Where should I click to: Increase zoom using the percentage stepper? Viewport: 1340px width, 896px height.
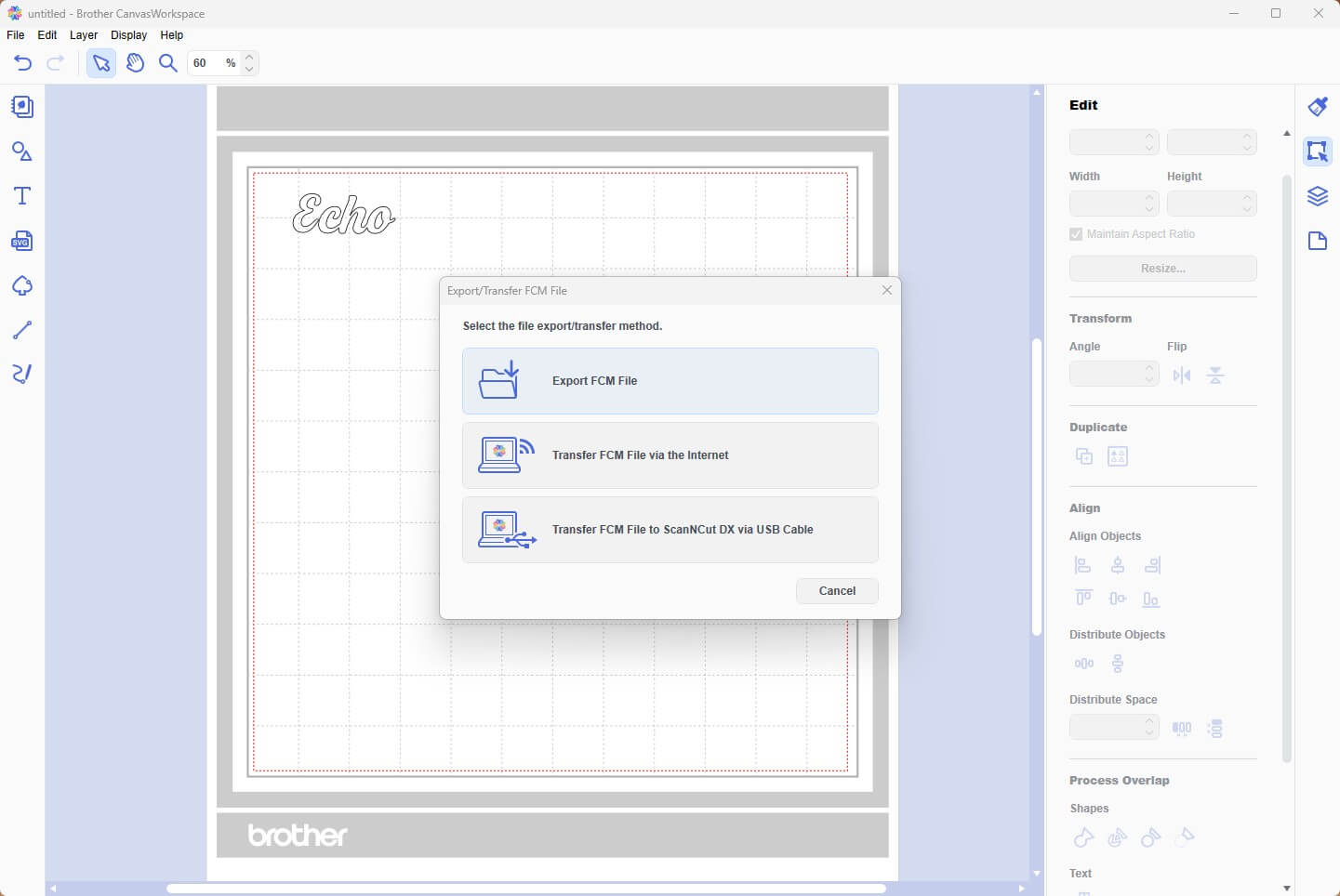click(x=248, y=57)
